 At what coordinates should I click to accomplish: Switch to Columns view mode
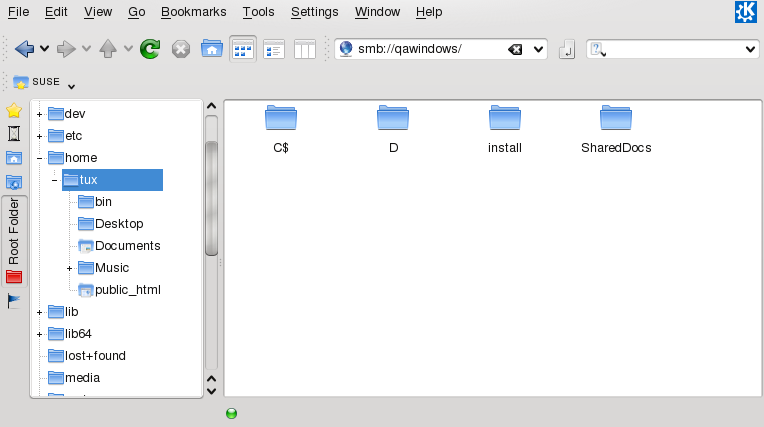tap(305, 48)
